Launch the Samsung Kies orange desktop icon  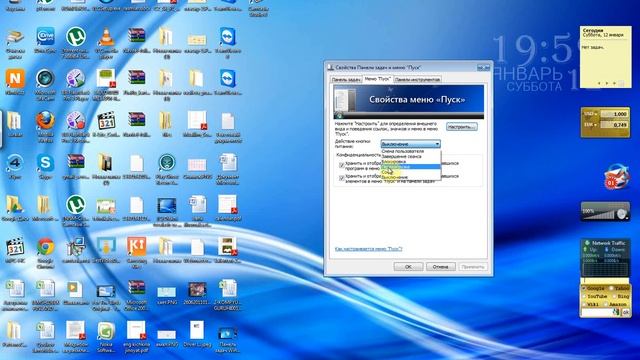pyautogui.click(x=136, y=247)
